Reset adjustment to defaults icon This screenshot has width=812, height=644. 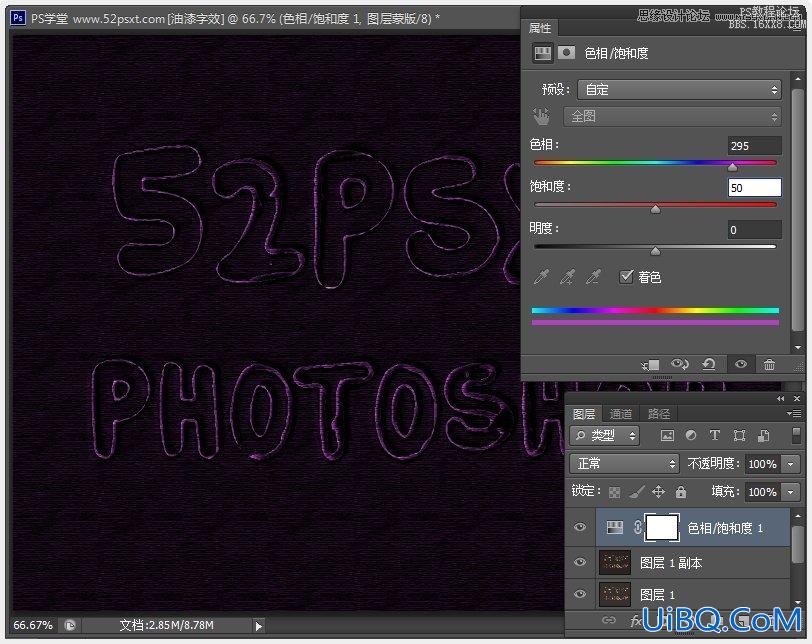[709, 364]
